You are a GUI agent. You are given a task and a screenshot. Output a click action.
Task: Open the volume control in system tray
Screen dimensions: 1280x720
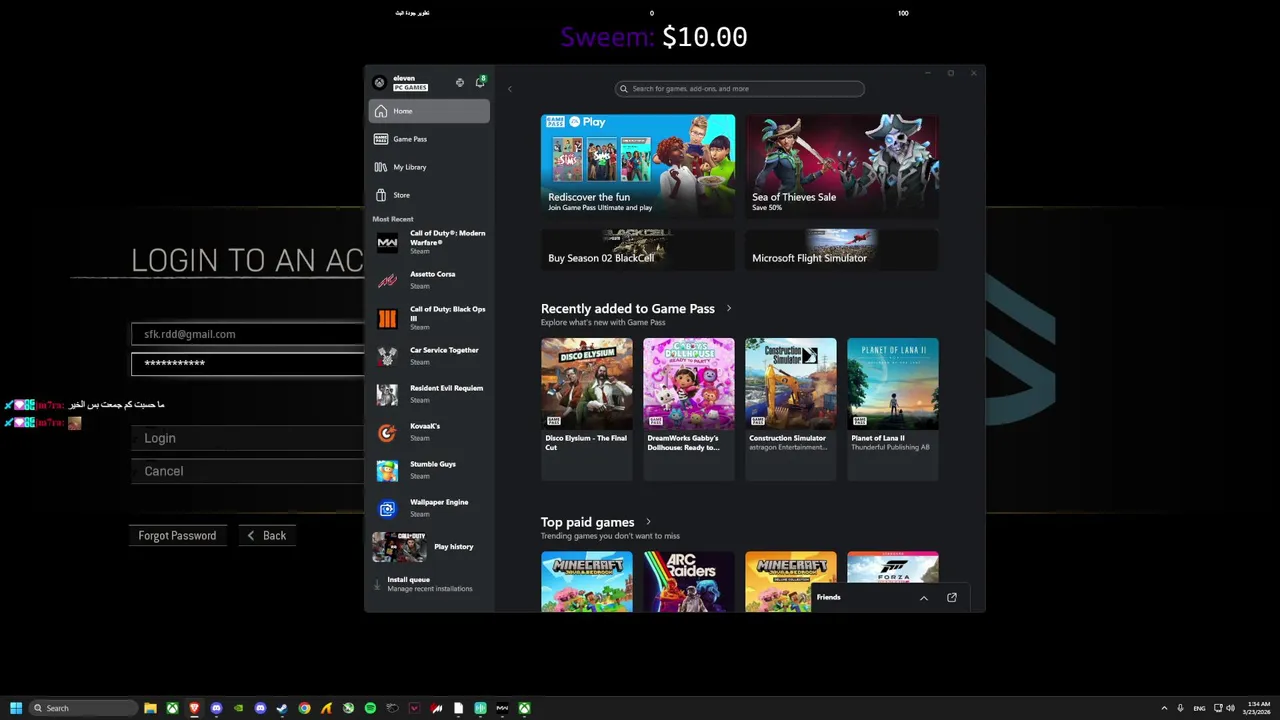pos(1230,708)
